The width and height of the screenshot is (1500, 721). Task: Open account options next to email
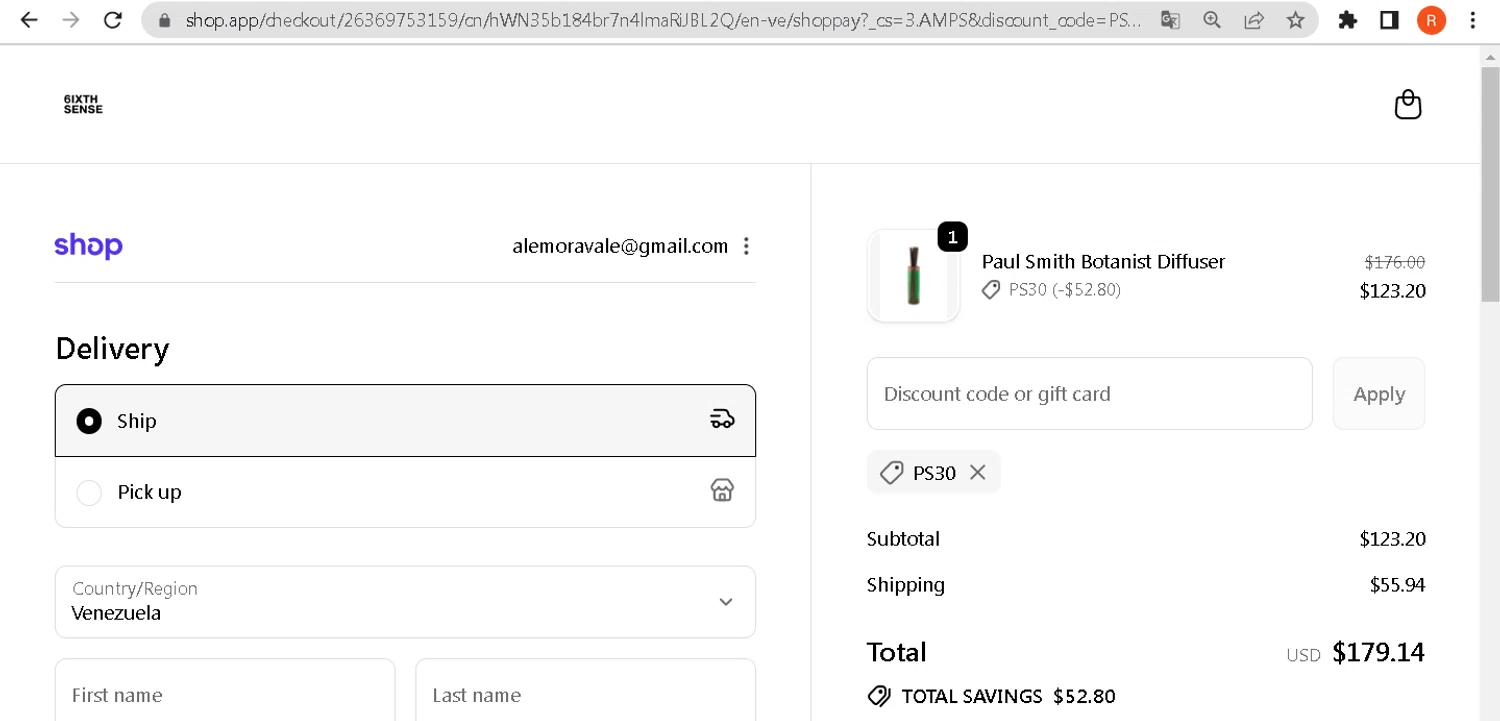click(746, 246)
